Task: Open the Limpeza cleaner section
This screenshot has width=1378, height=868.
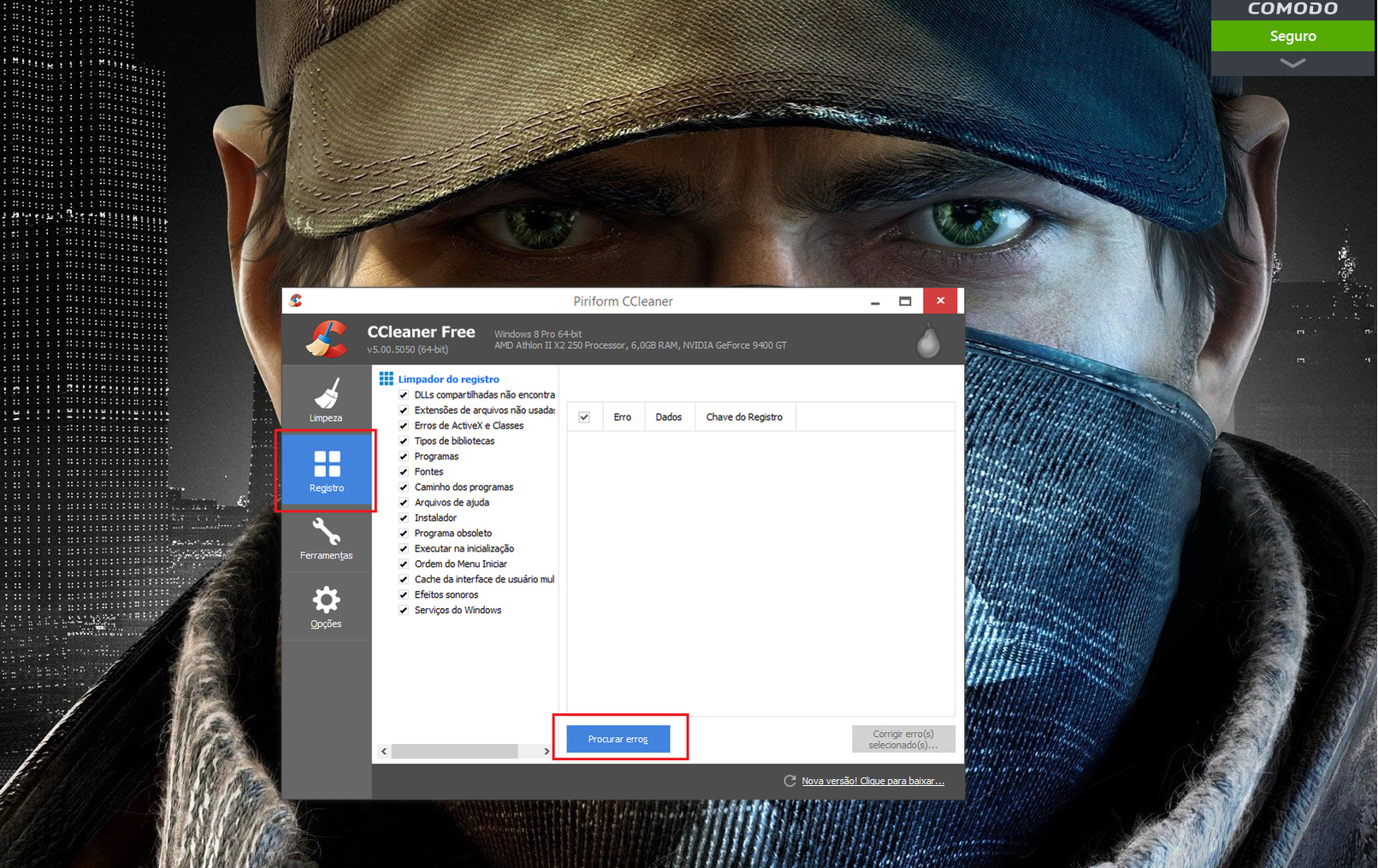Action: [x=326, y=399]
